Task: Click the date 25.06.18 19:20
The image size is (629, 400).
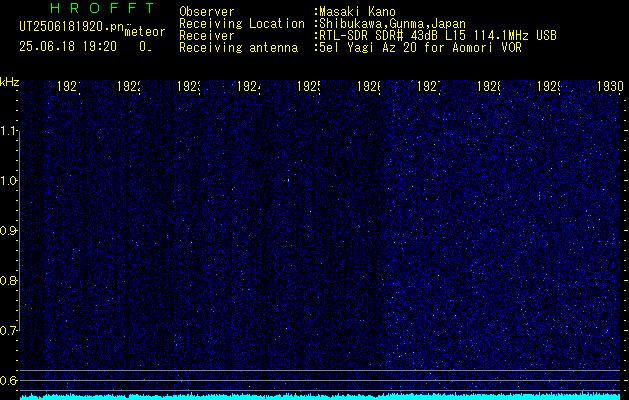Action: [x=68, y=47]
